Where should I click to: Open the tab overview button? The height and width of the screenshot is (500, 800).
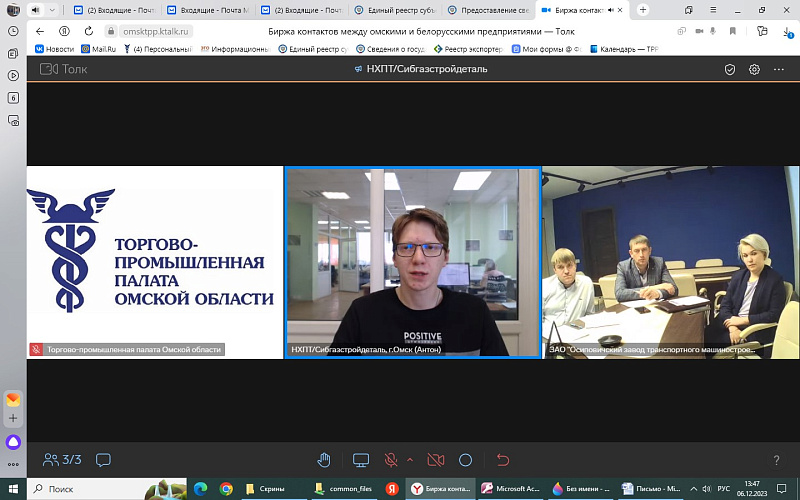click(x=689, y=10)
